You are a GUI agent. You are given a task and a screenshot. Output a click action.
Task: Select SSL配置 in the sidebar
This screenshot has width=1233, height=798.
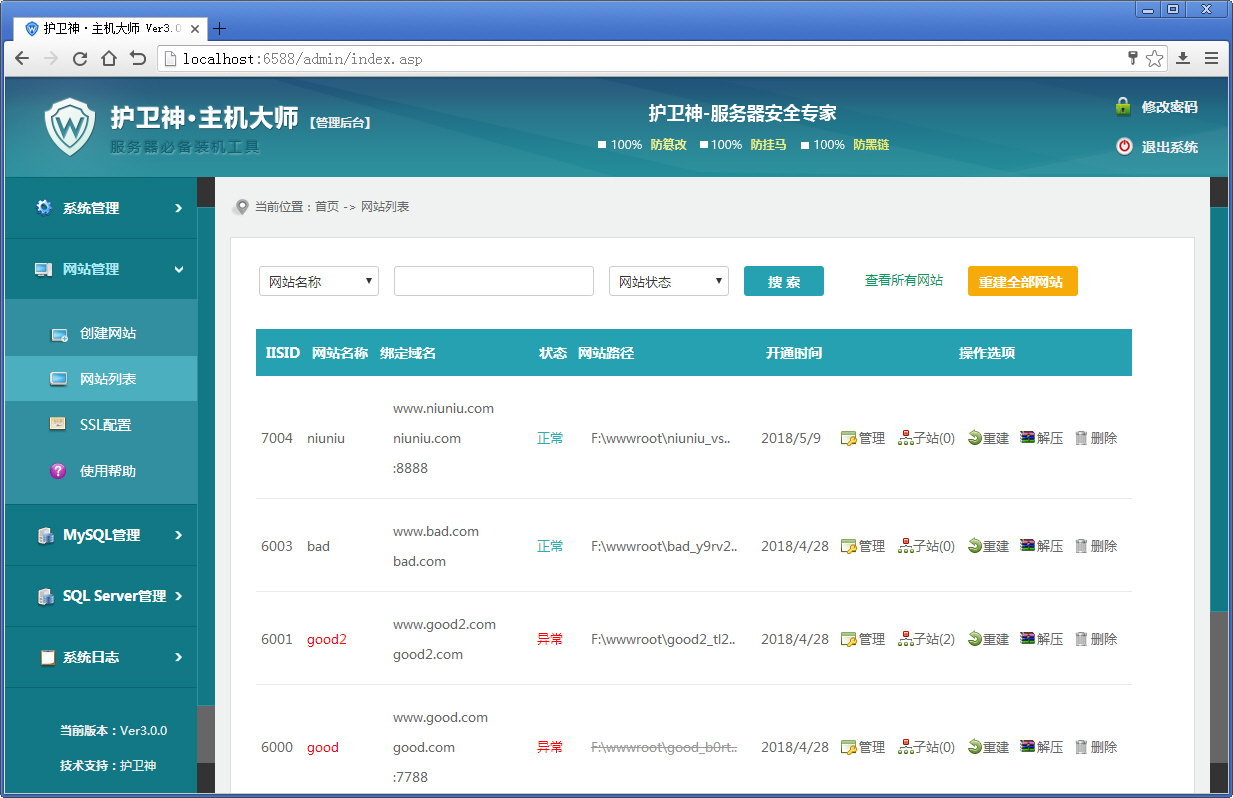pos(100,424)
